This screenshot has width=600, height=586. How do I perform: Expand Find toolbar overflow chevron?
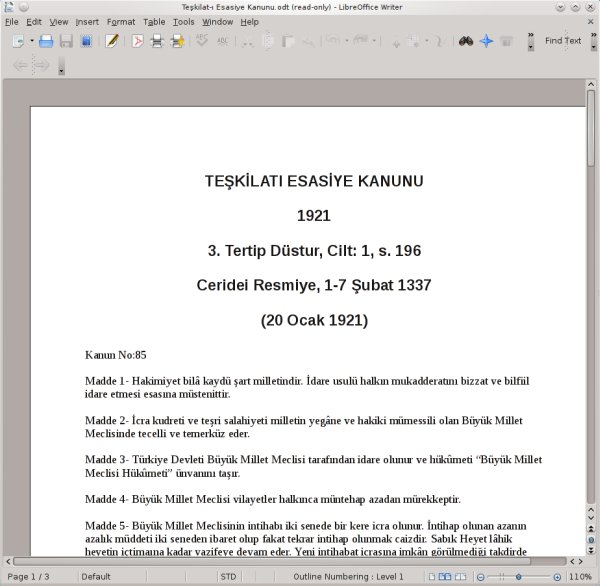pyautogui.click(x=593, y=35)
